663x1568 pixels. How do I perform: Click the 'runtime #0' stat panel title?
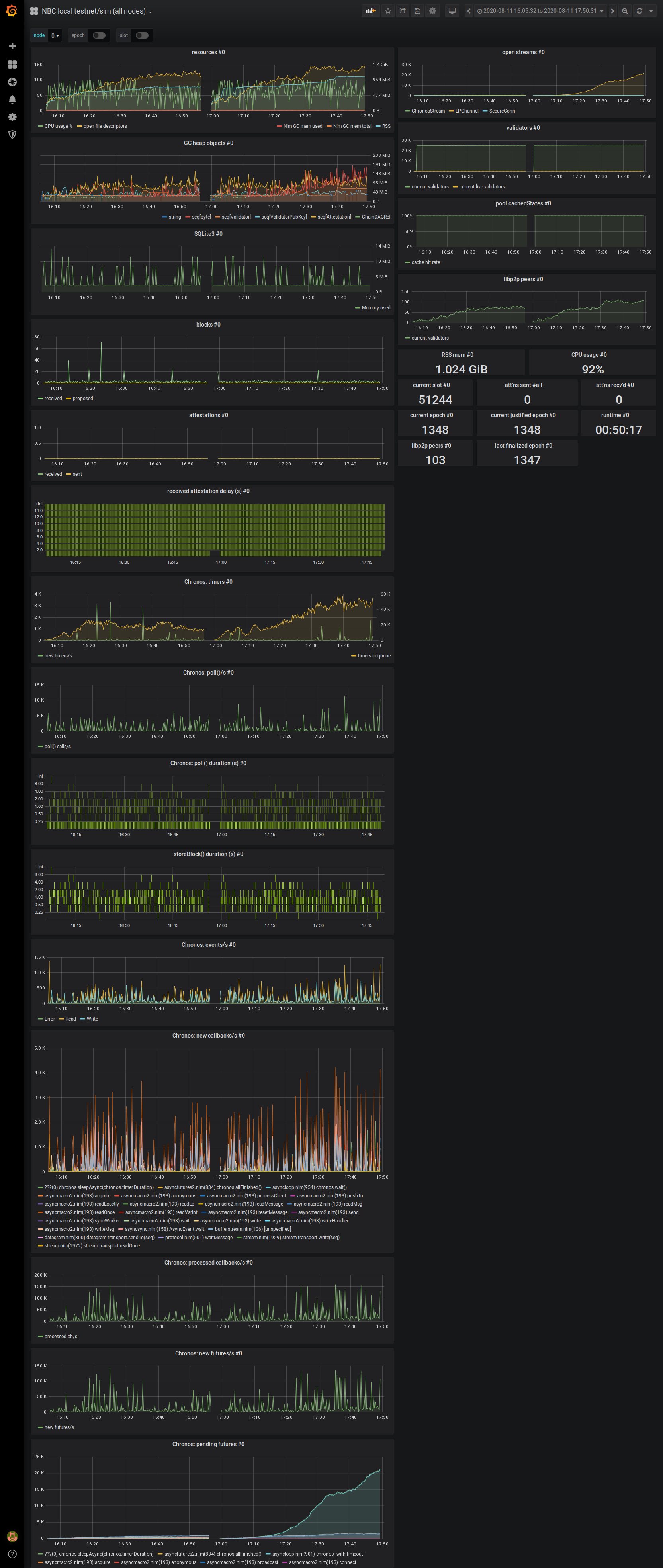[x=615, y=415]
